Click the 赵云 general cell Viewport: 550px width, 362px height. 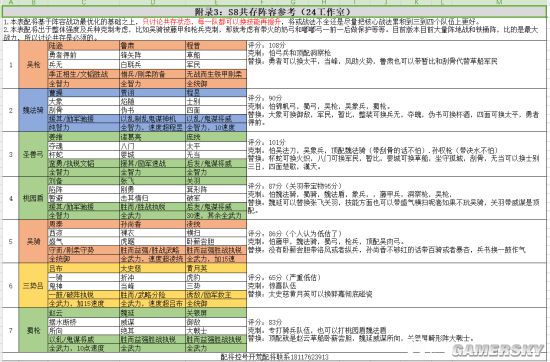click(x=83, y=313)
